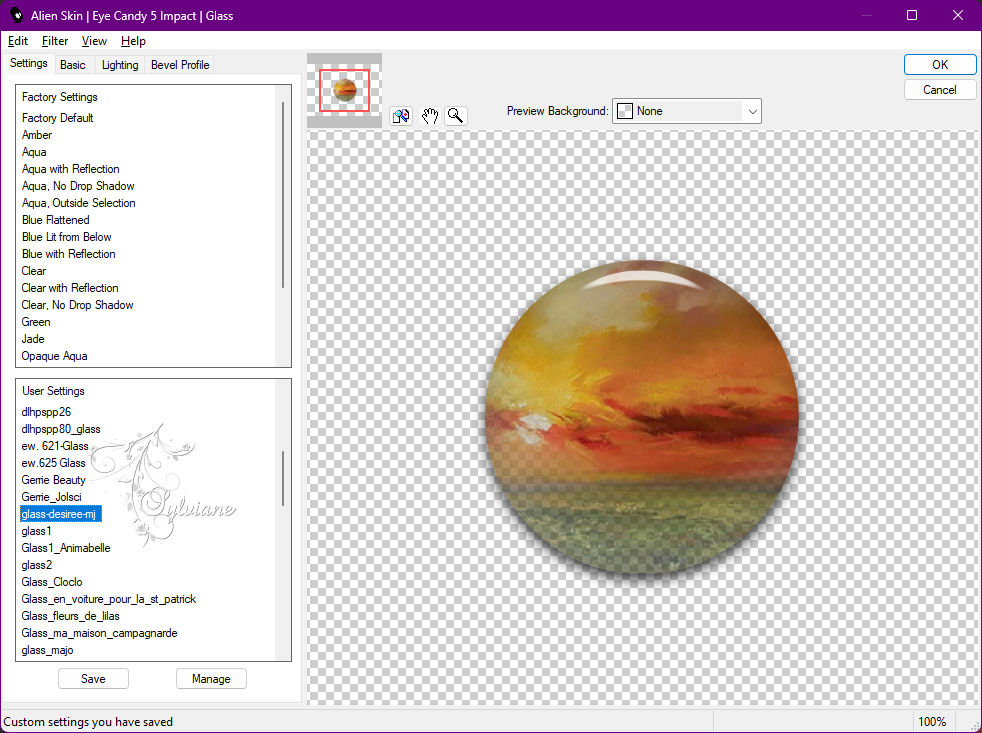Click the 100% zoom level indicator
The width and height of the screenshot is (982, 733).
[x=932, y=722]
